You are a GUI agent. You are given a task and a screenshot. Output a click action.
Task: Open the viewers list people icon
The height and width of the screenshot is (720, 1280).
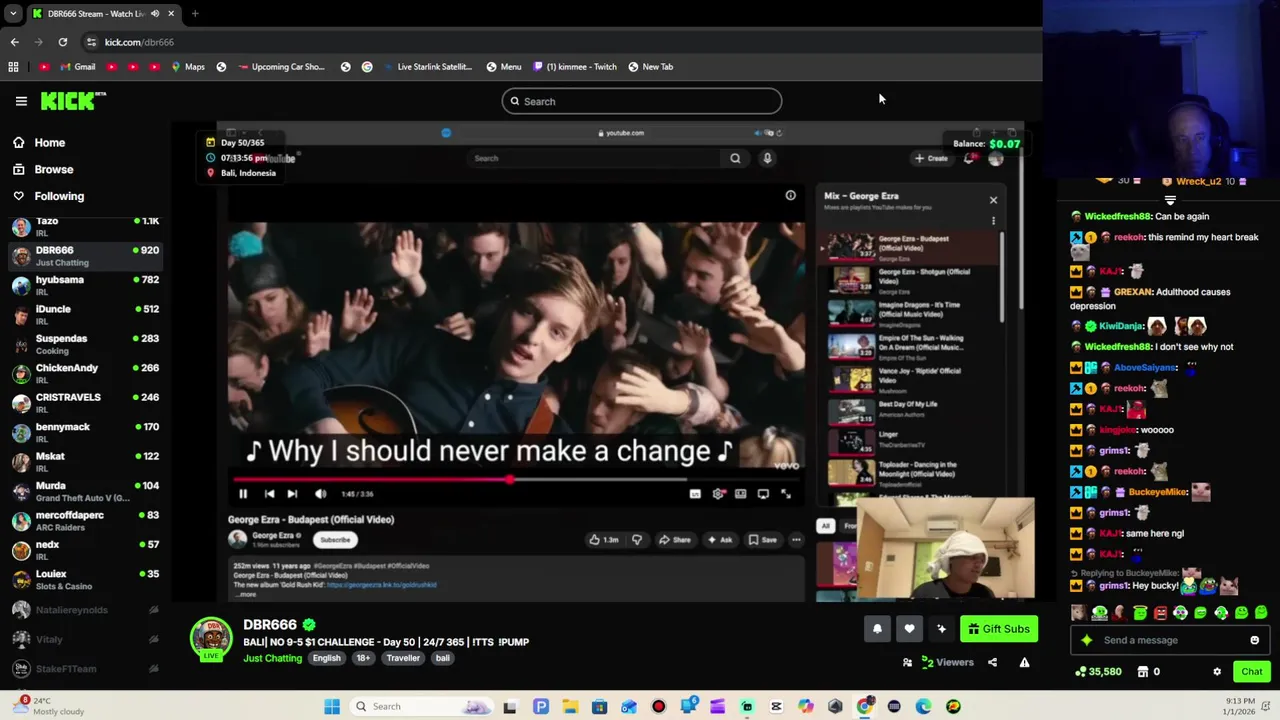coord(907,662)
